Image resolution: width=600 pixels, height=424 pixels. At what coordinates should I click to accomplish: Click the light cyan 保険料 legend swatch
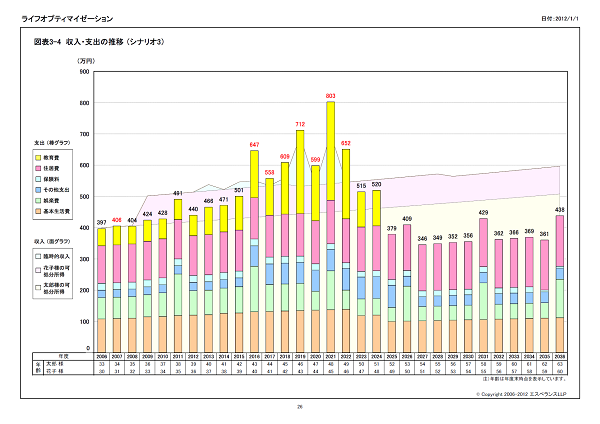click(38, 180)
